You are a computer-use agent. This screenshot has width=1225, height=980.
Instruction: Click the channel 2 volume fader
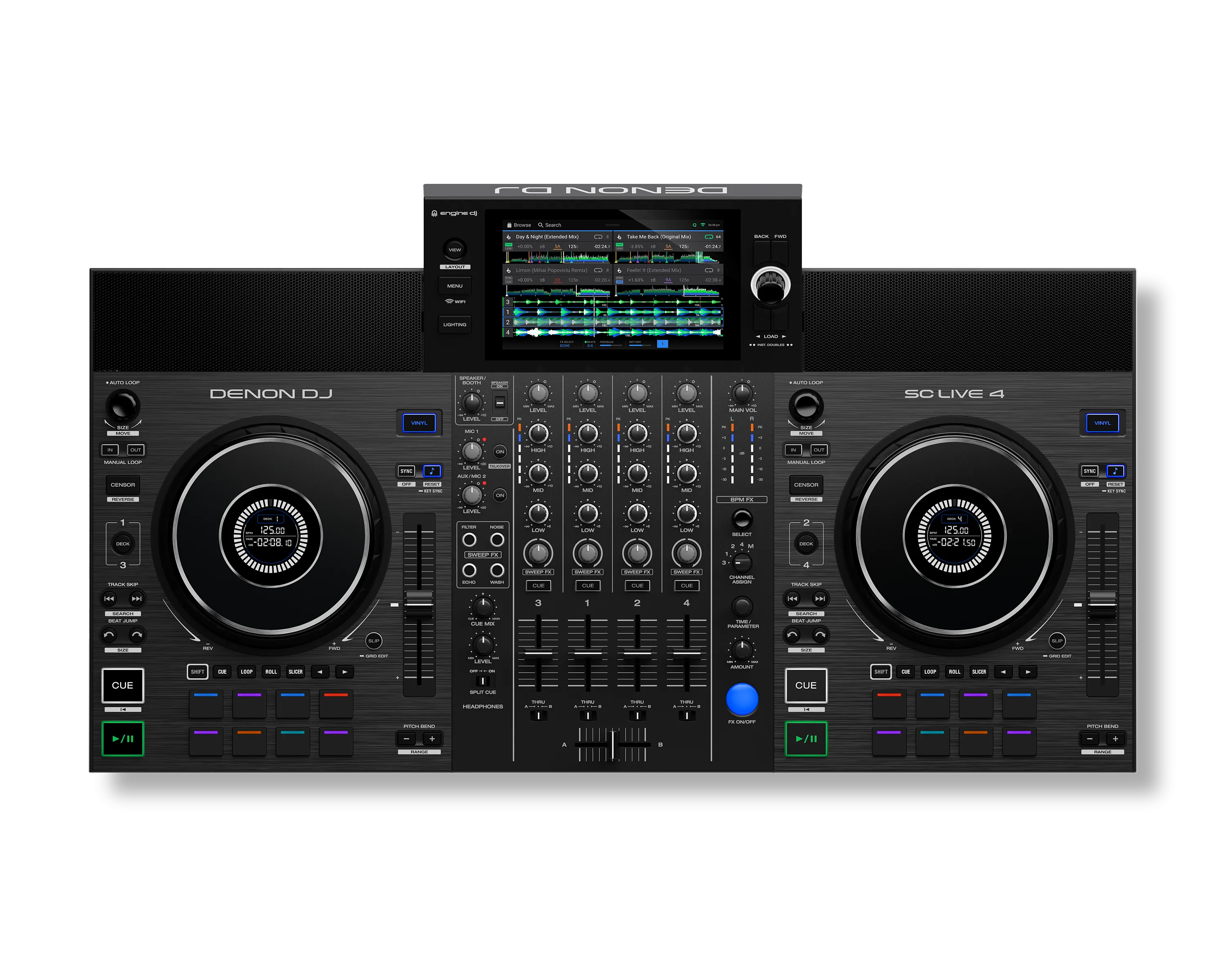[x=637, y=653]
